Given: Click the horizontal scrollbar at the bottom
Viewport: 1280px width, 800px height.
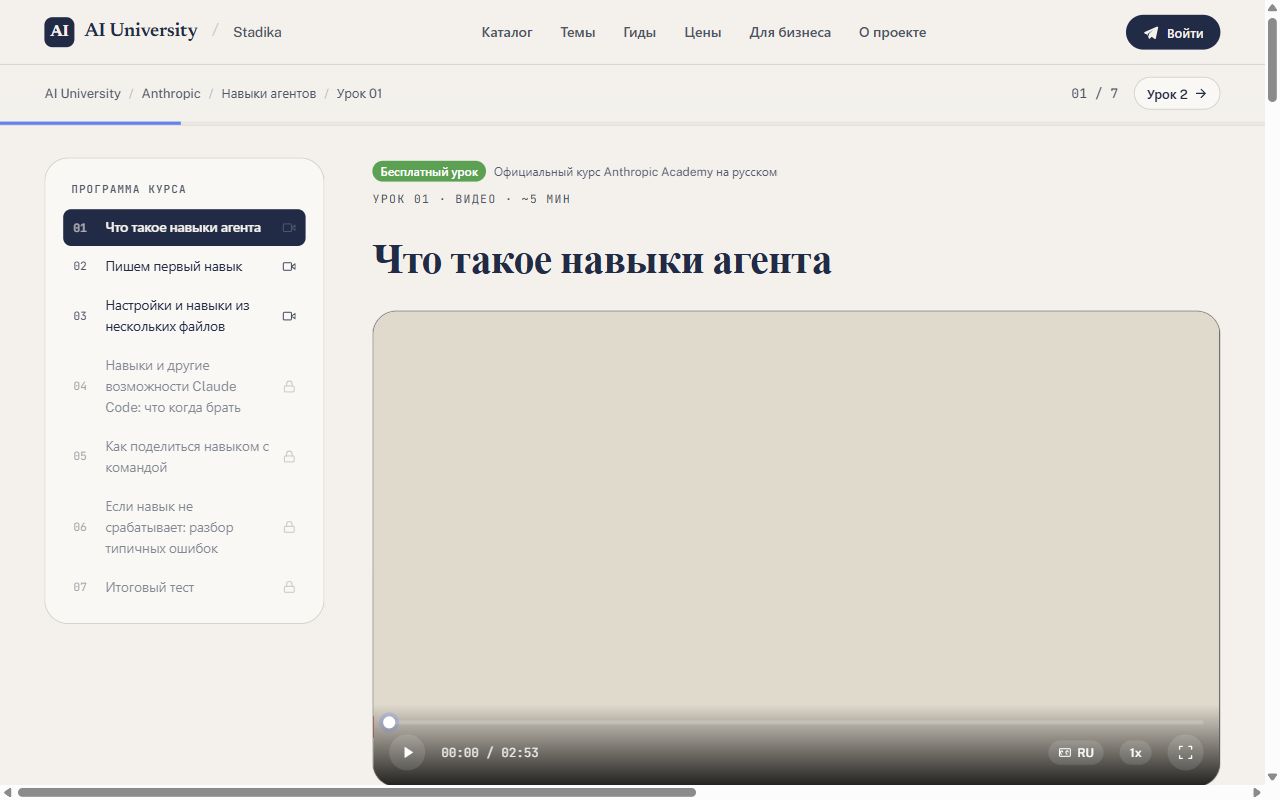Looking at the screenshot, I should (356, 792).
